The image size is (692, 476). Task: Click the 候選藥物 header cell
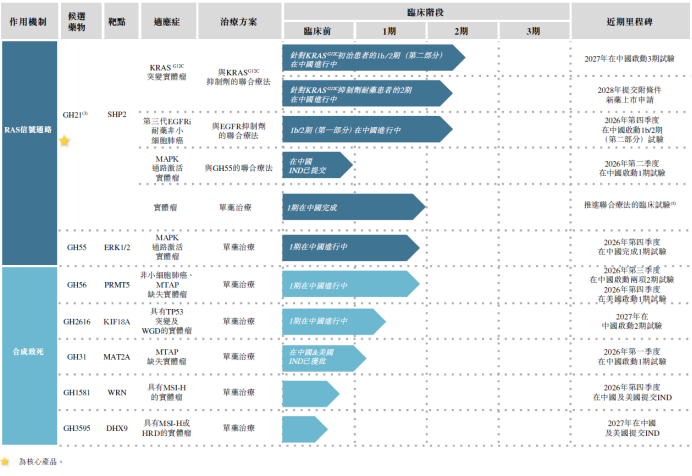pyautogui.click(x=77, y=21)
